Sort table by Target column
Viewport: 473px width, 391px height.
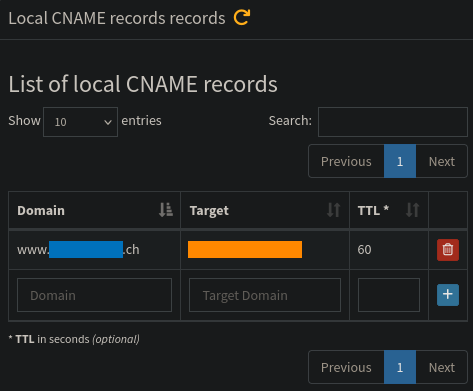[x=265, y=210]
